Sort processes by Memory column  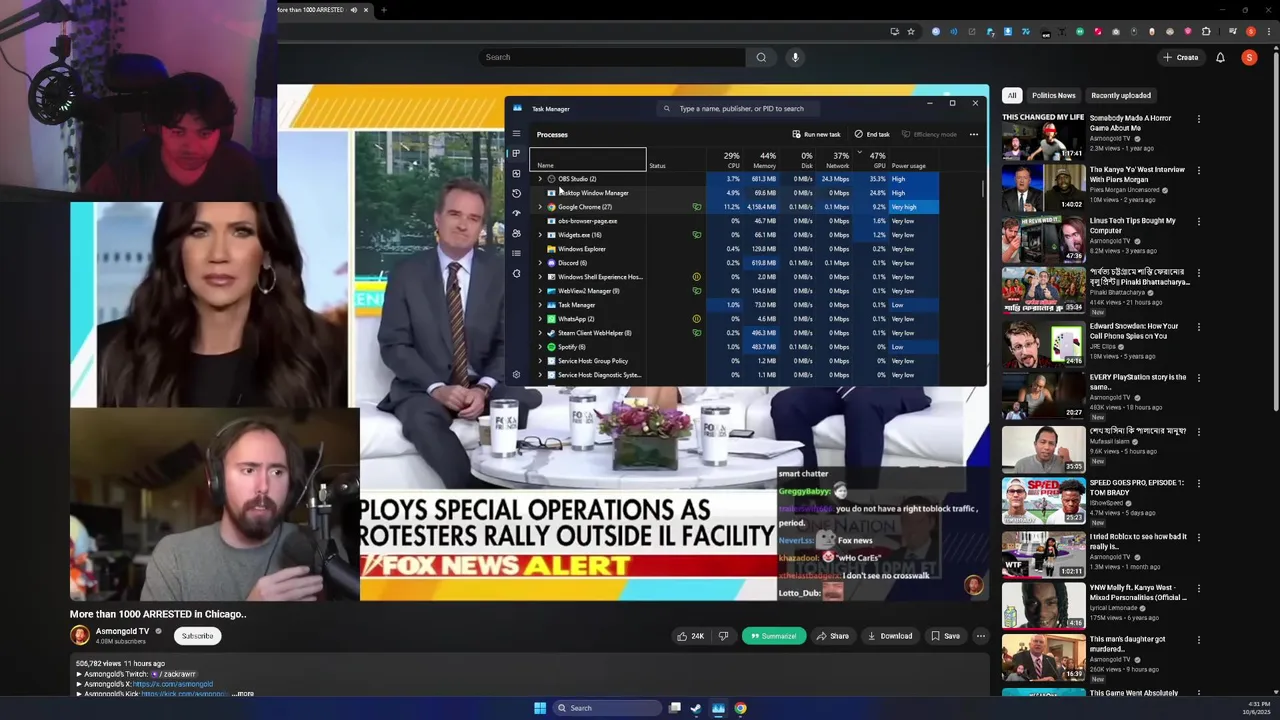763,160
